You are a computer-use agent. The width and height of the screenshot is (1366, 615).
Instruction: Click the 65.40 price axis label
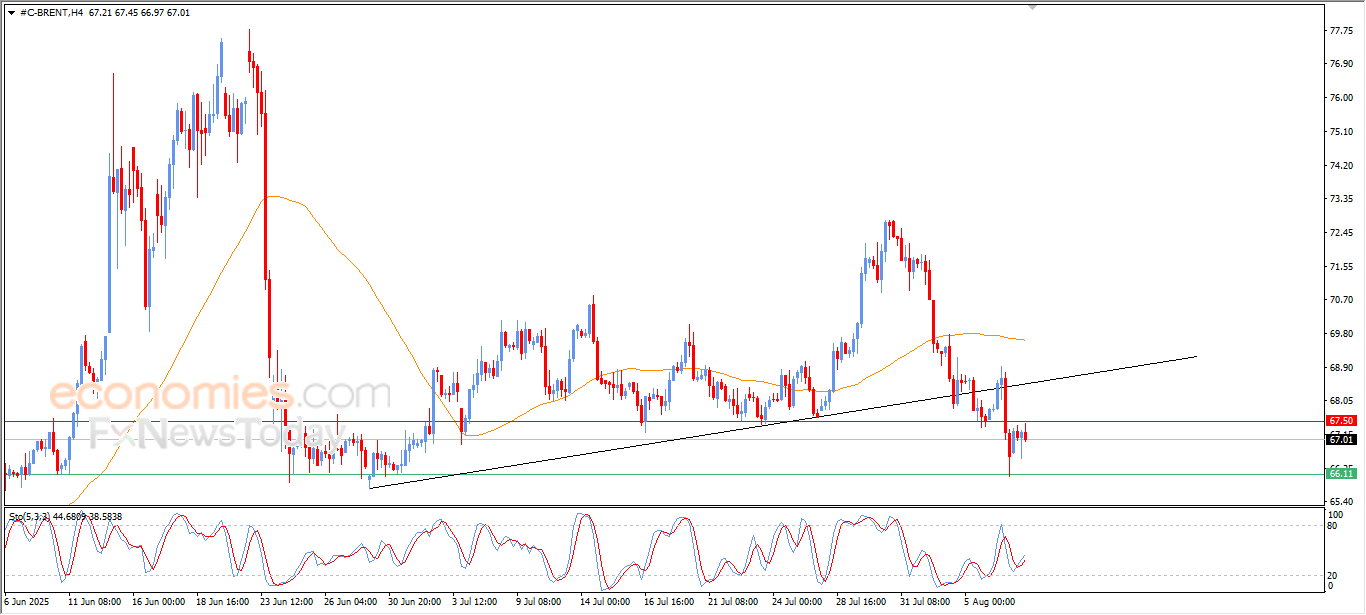[1342, 501]
